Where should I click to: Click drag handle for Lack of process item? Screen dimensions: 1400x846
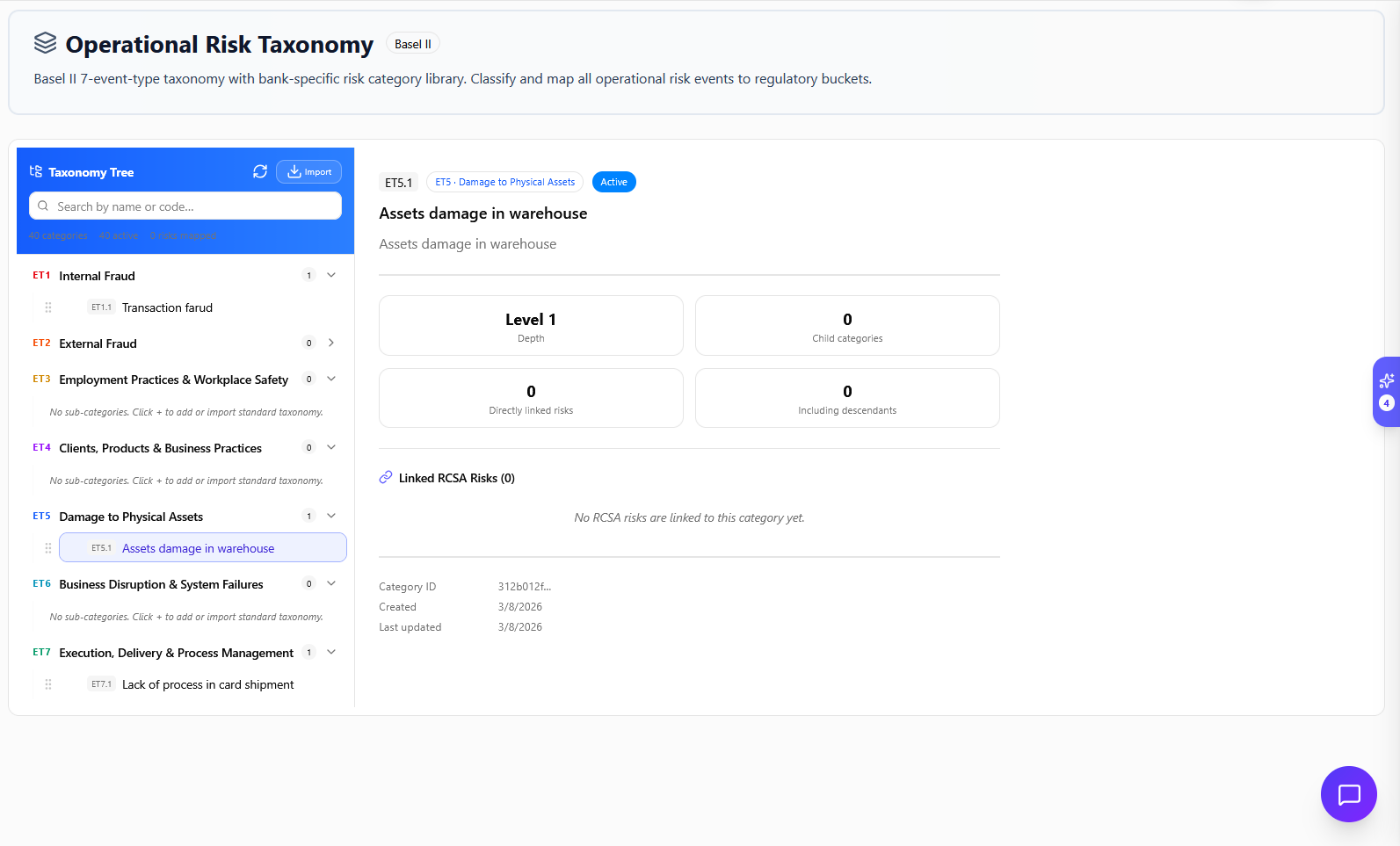click(48, 684)
